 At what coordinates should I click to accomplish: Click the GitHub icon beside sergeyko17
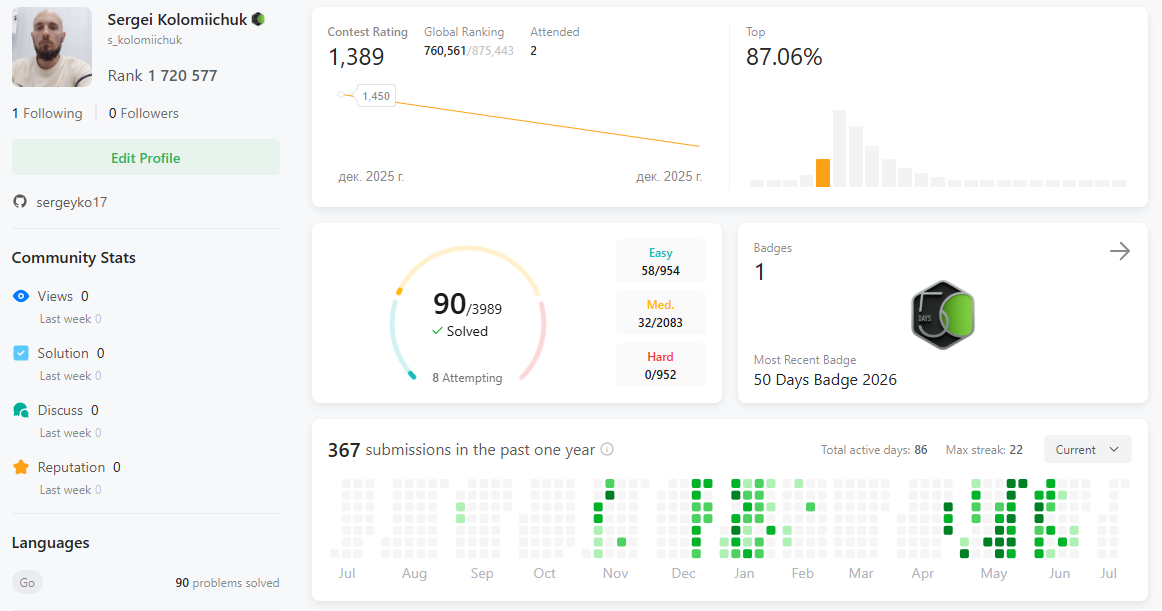point(20,202)
